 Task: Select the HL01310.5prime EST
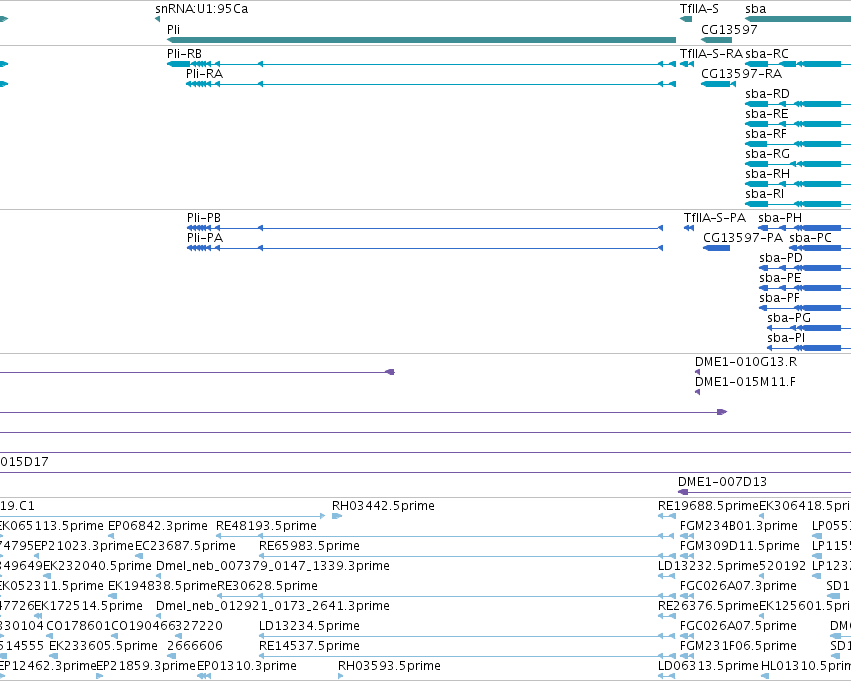[765, 676]
